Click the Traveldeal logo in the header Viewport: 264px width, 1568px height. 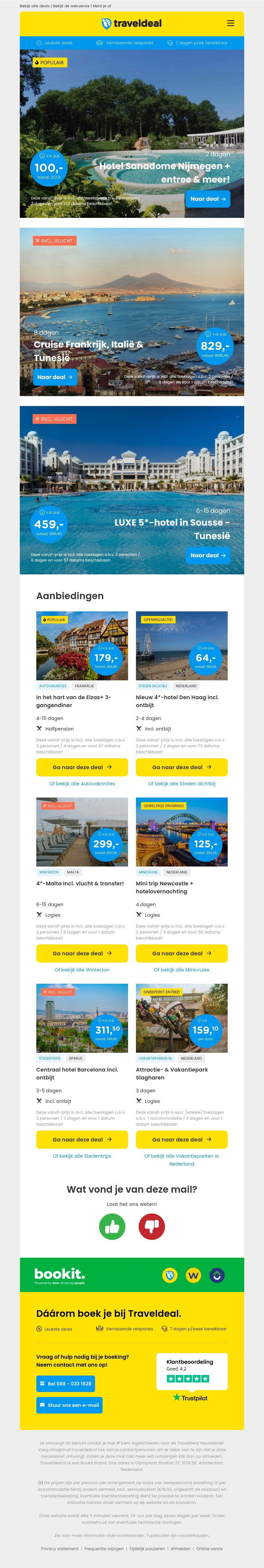[x=131, y=23]
